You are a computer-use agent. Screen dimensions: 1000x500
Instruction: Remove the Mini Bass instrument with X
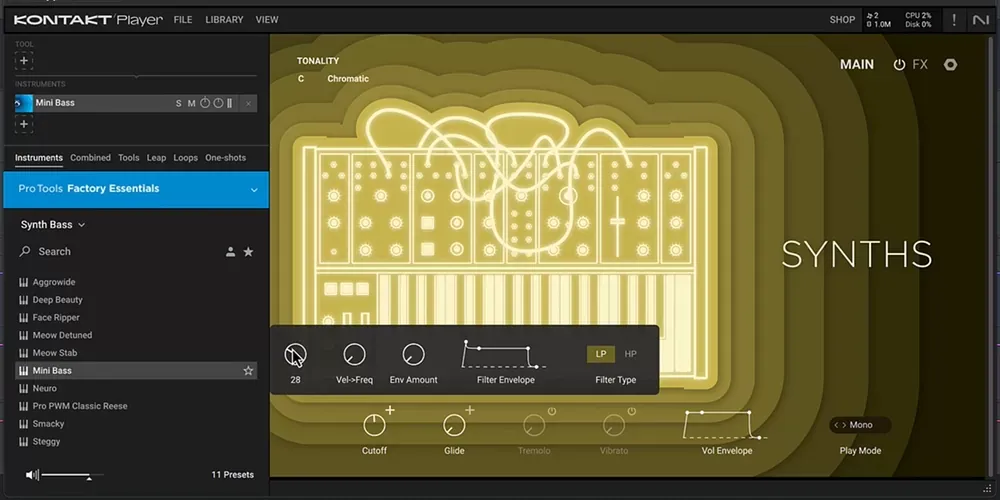click(249, 103)
